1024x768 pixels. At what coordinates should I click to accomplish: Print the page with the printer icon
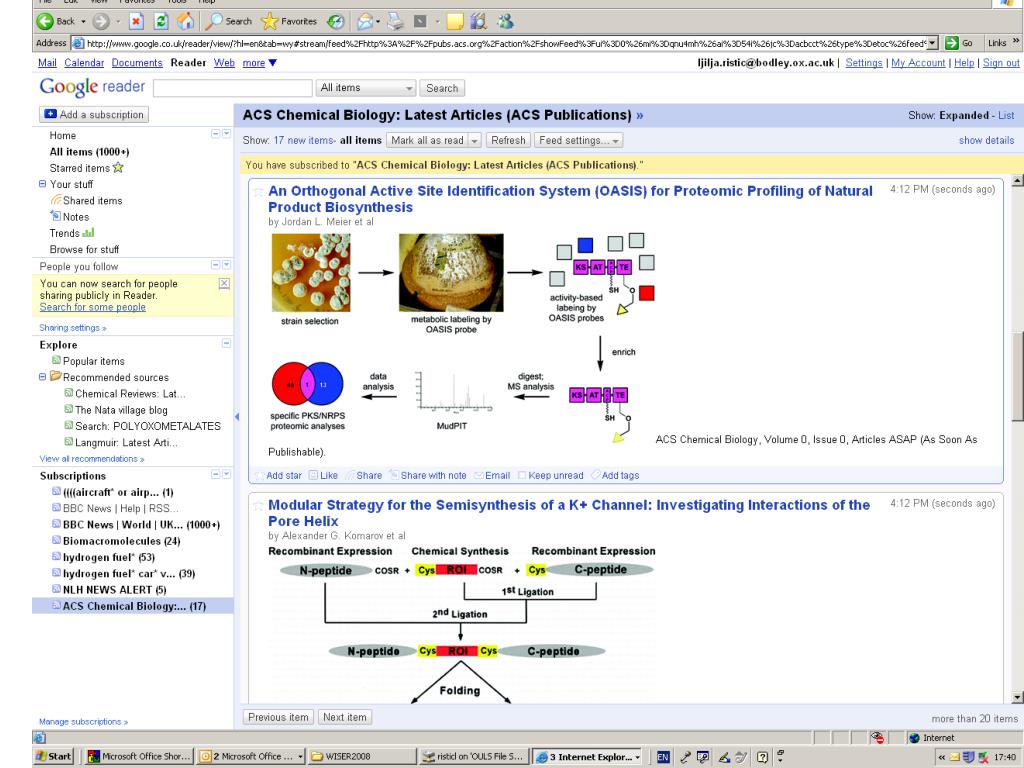[395, 22]
